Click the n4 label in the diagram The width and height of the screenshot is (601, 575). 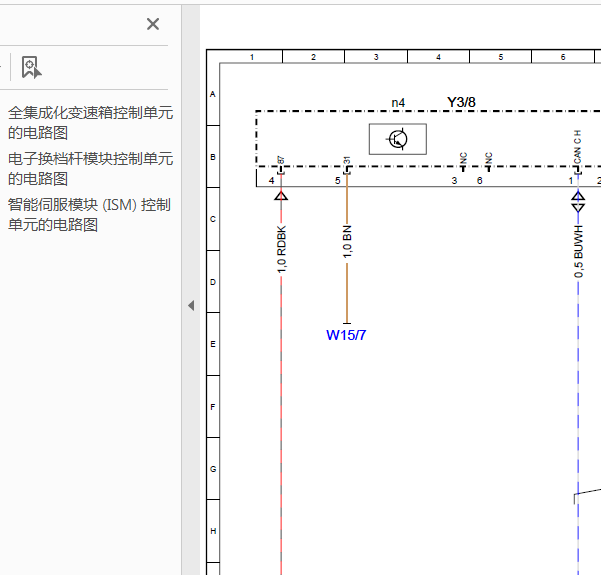tap(398, 103)
